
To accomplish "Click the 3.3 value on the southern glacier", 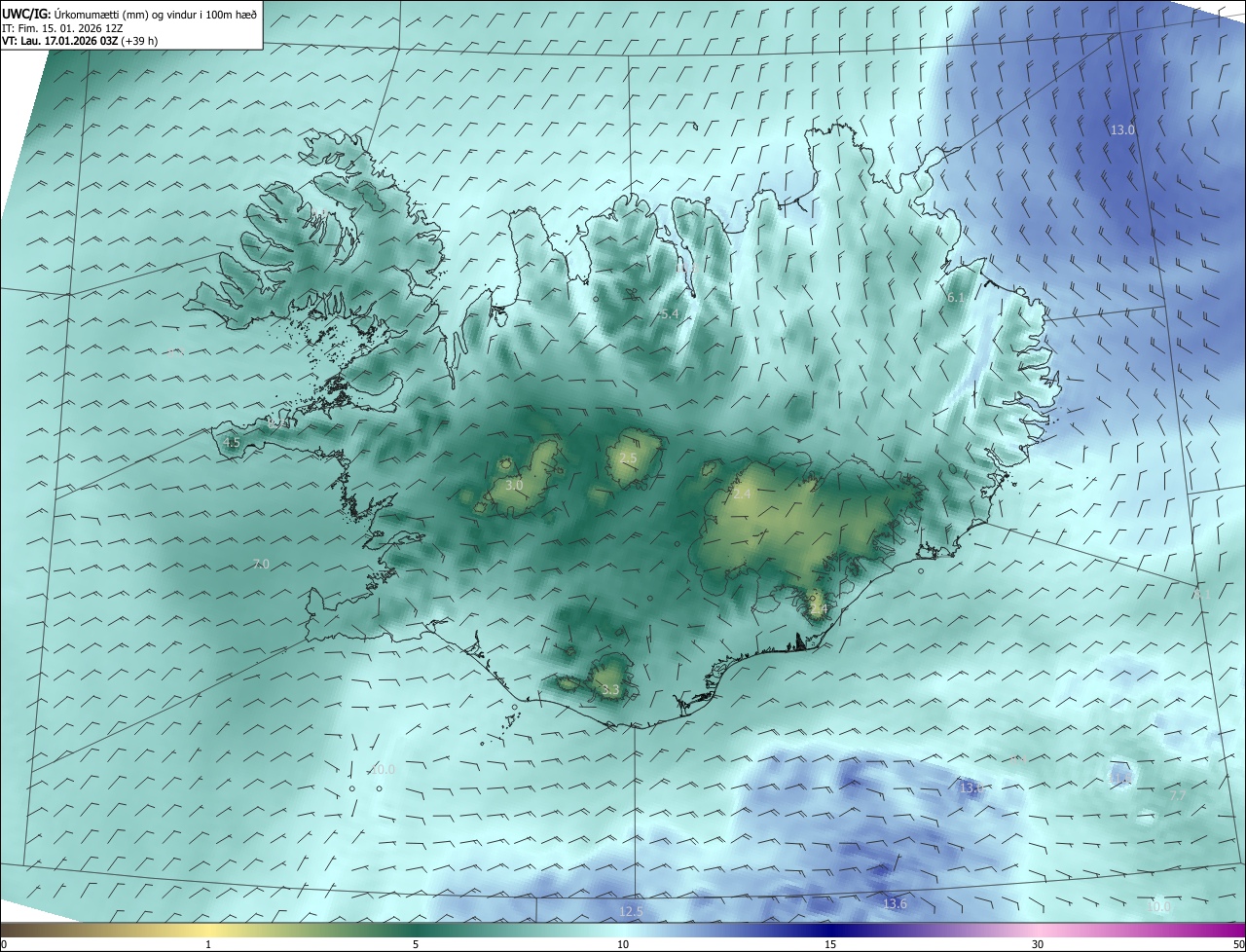I will point(610,690).
